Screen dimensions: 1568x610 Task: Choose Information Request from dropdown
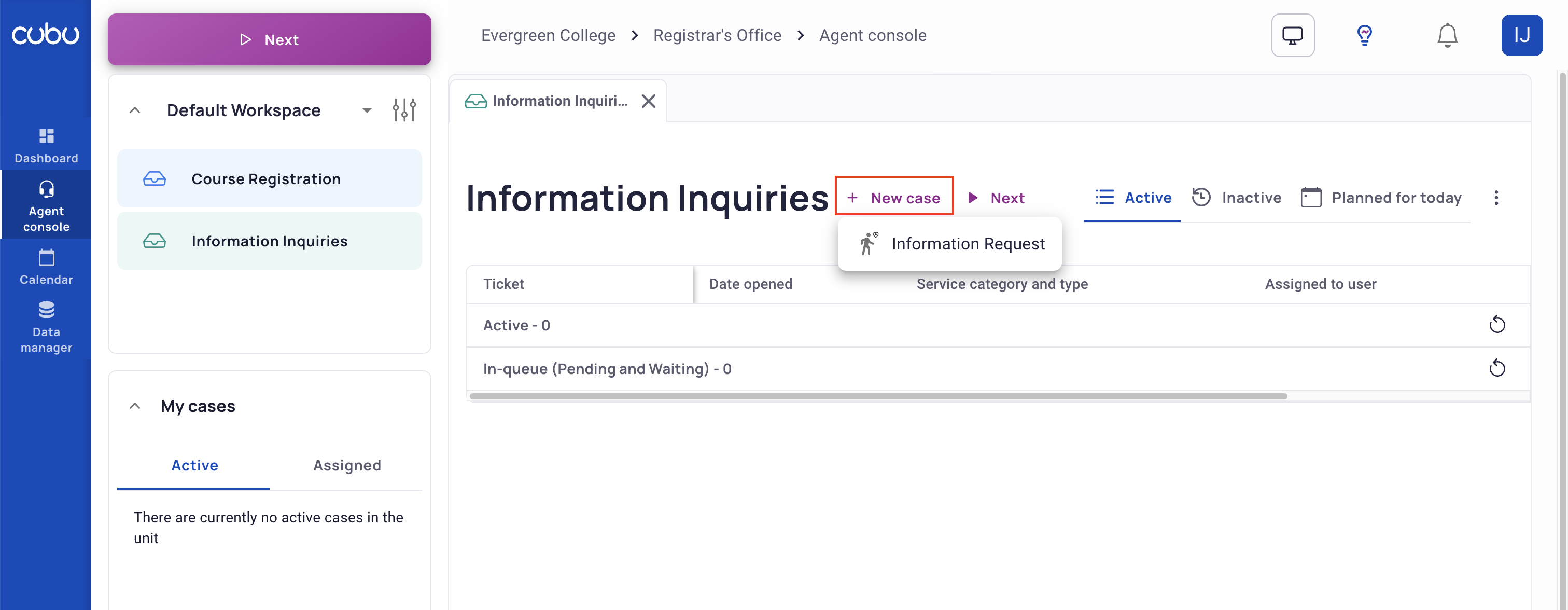coord(949,244)
